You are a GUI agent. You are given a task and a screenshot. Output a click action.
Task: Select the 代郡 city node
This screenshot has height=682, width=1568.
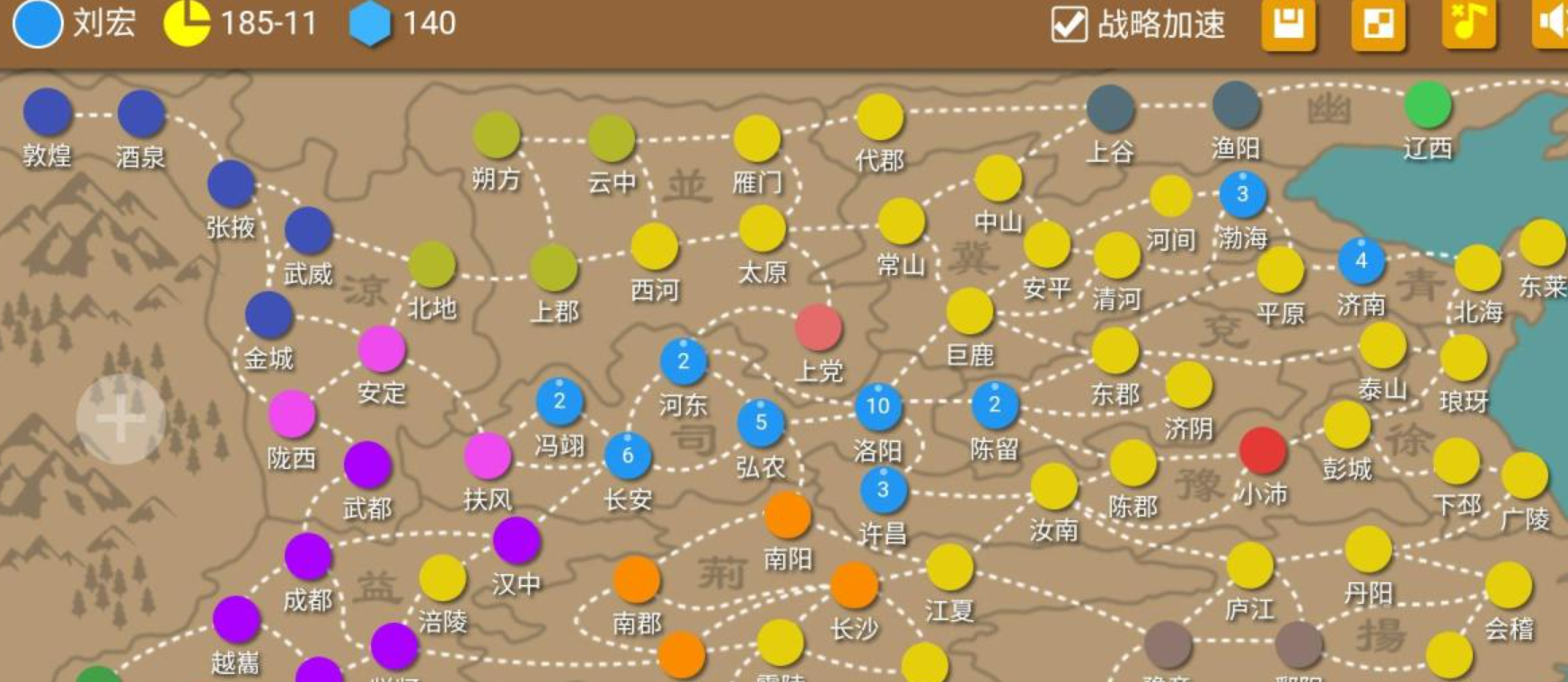pyautogui.click(x=880, y=118)
